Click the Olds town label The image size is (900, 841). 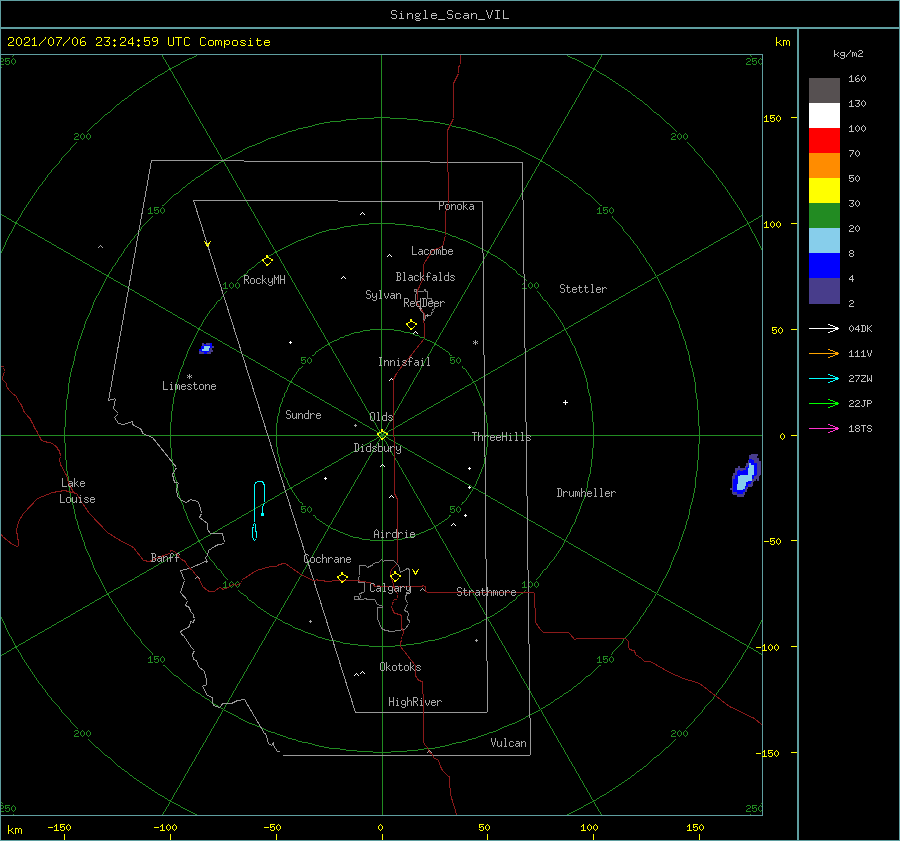(381, 417)
